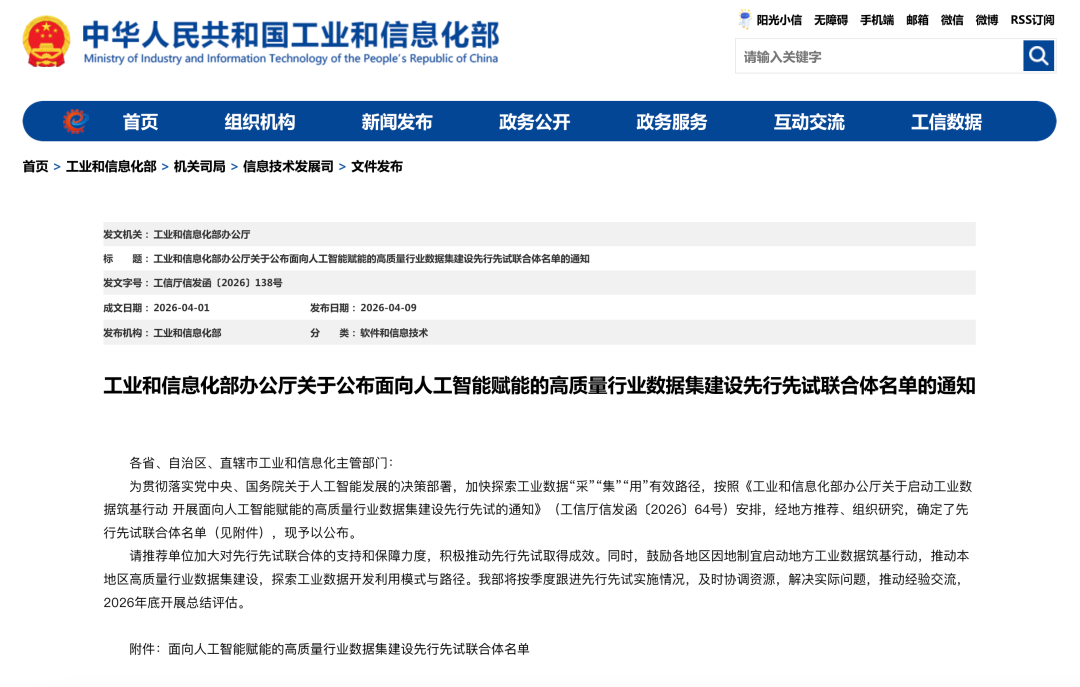
Task: Open the 首页 navigation menu item
Action: point(140,122)
